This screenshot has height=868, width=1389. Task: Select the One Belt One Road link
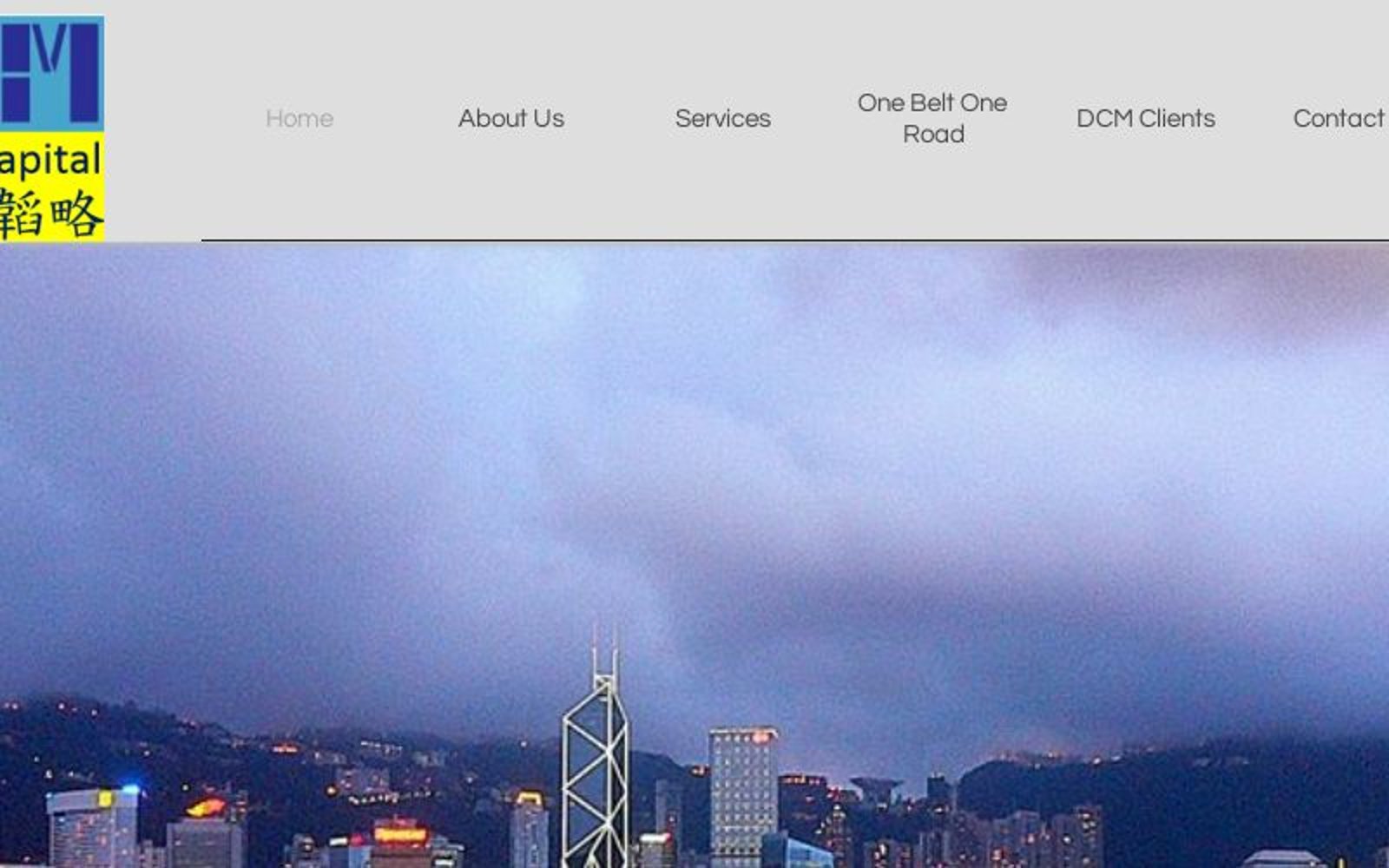tap(933, 118)
